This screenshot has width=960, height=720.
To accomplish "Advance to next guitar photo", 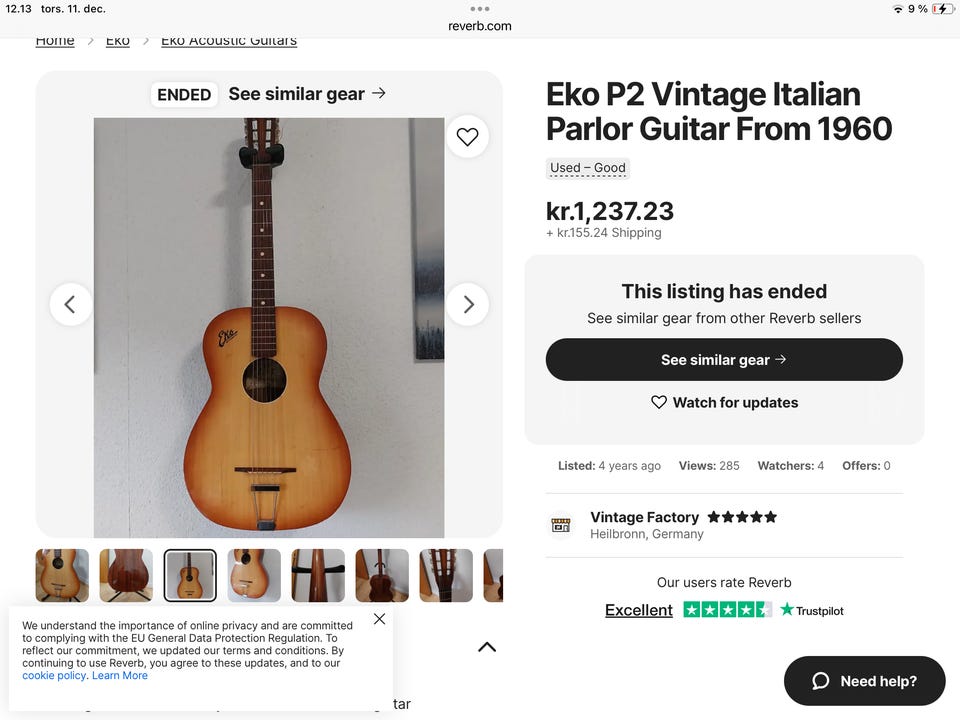I will click(467, 304).
